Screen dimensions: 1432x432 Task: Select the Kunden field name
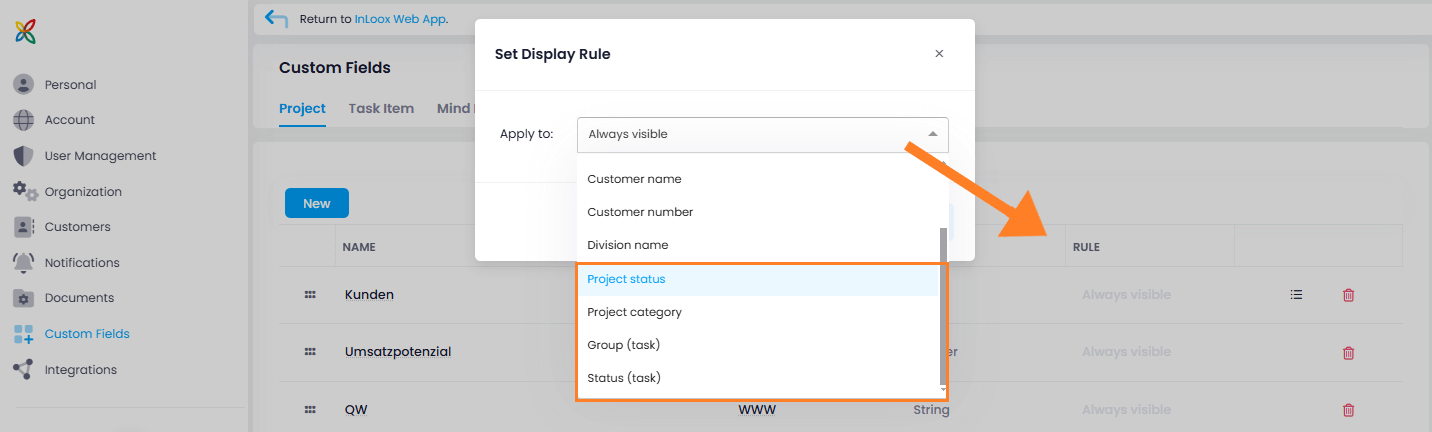(369, 295)
